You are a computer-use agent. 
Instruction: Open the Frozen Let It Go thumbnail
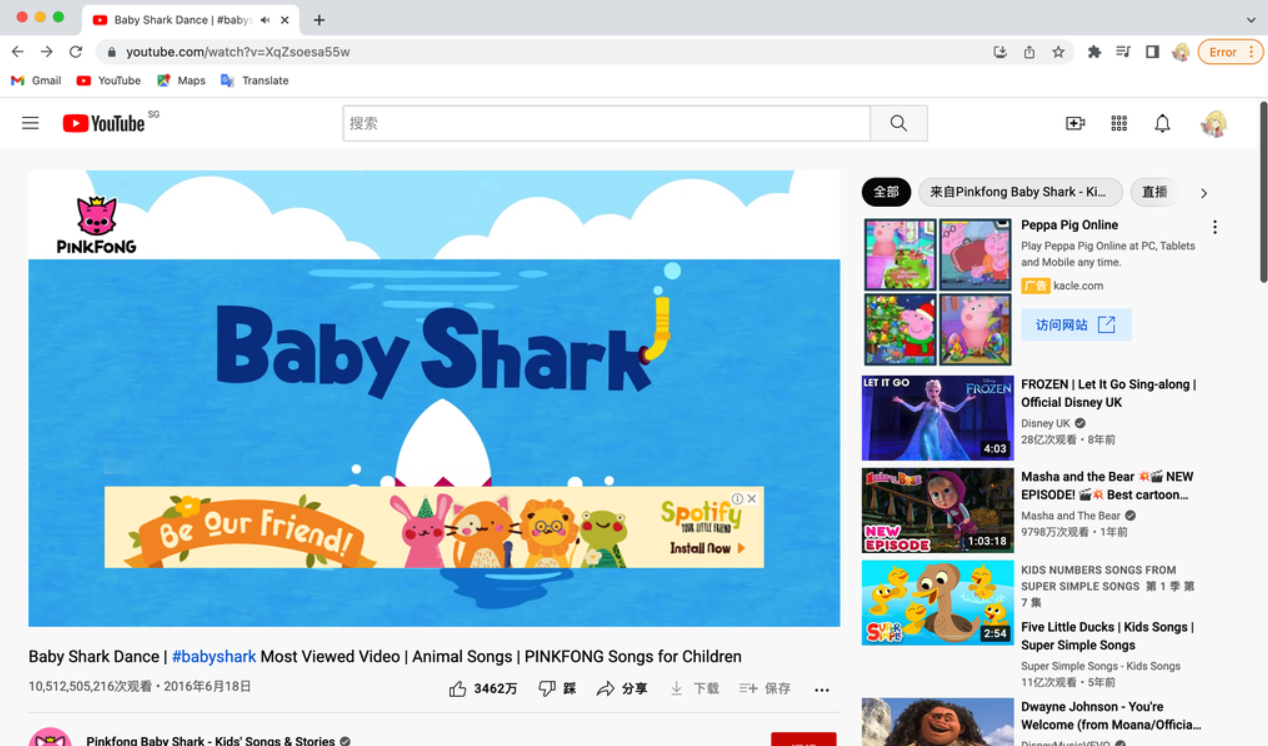tap(938, 418)
